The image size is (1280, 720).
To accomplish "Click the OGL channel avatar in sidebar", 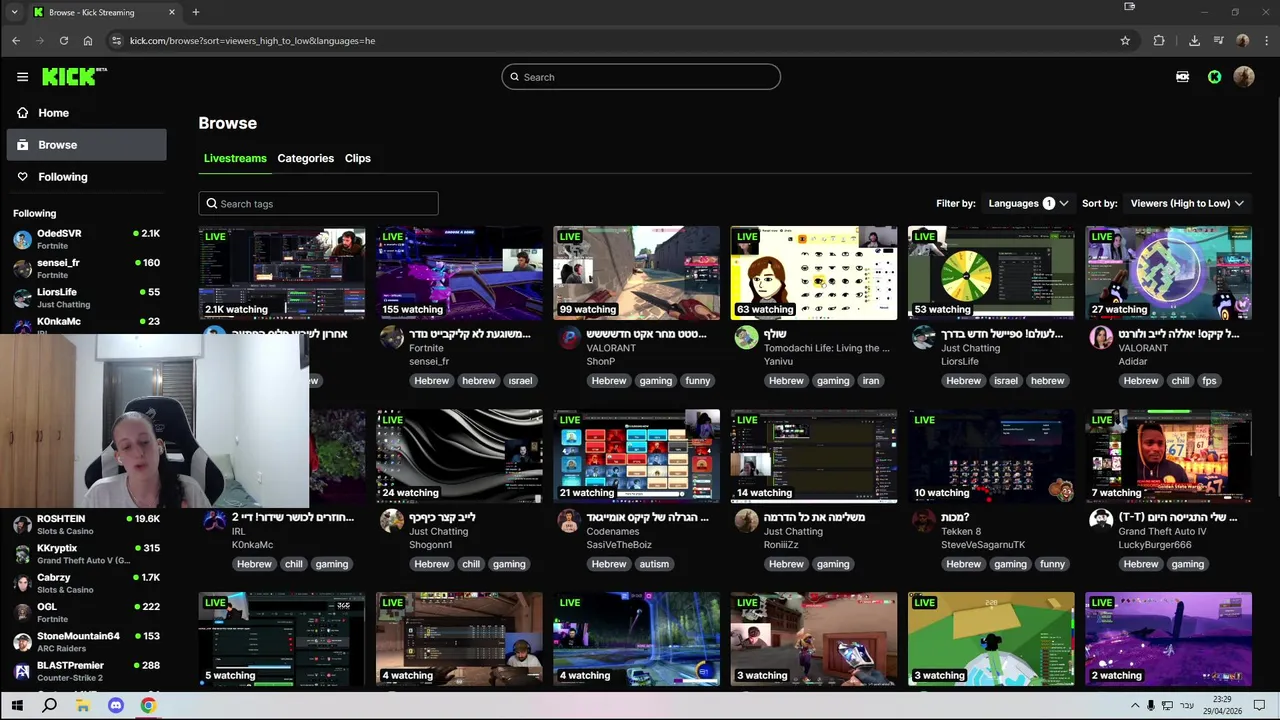I will 22,612.
